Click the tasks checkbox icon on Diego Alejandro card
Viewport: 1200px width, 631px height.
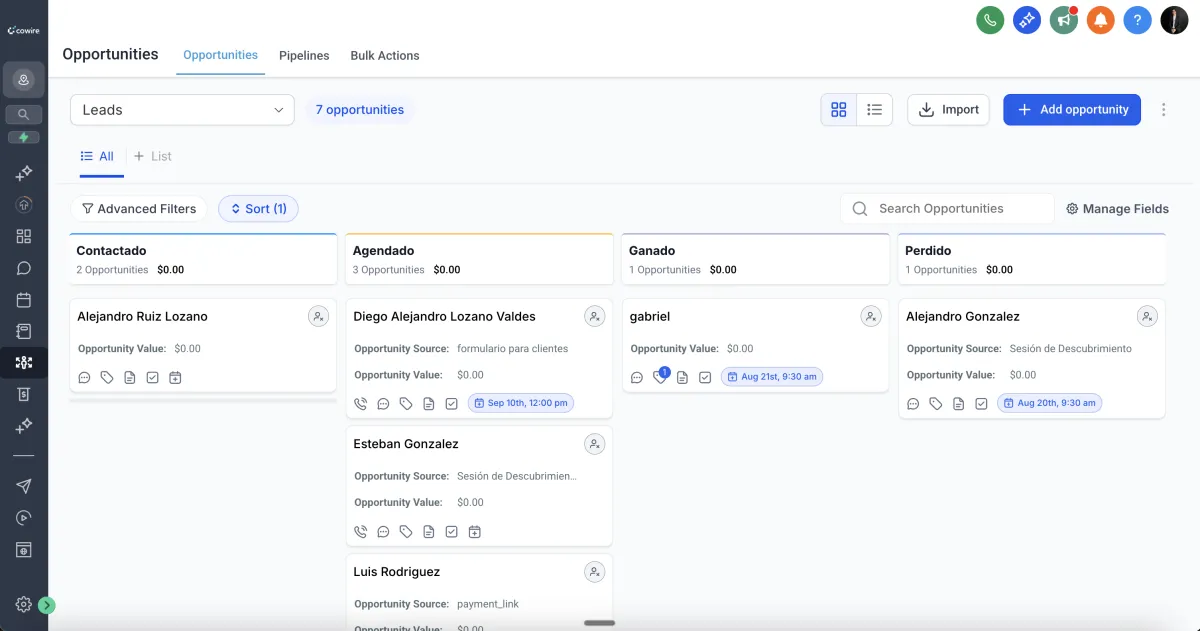tap(451, 404)
